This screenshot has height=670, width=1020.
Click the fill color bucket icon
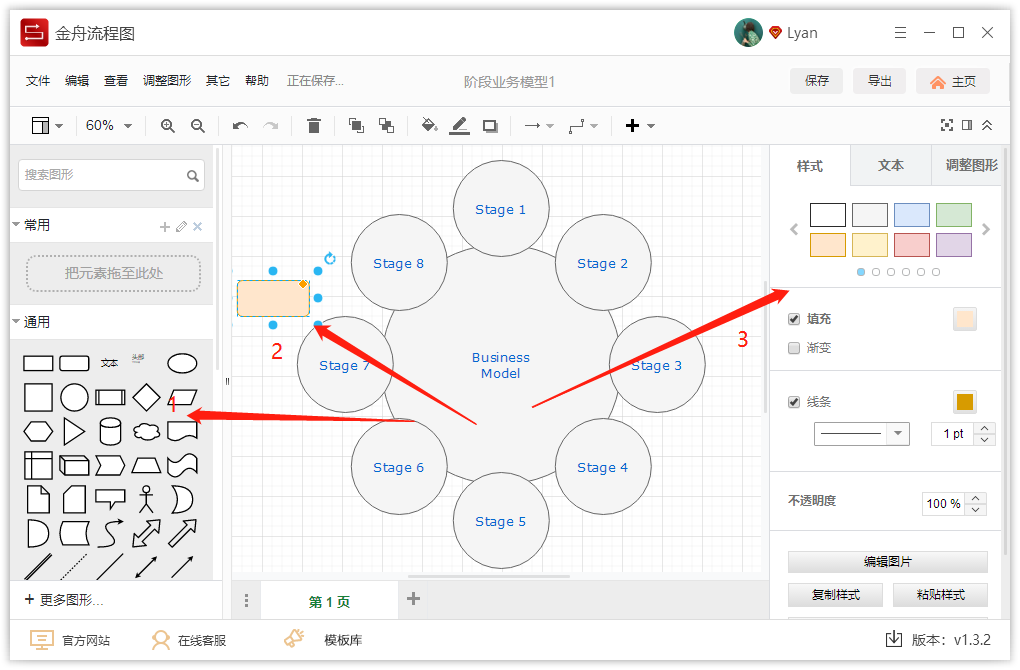(x=429, y=125)
